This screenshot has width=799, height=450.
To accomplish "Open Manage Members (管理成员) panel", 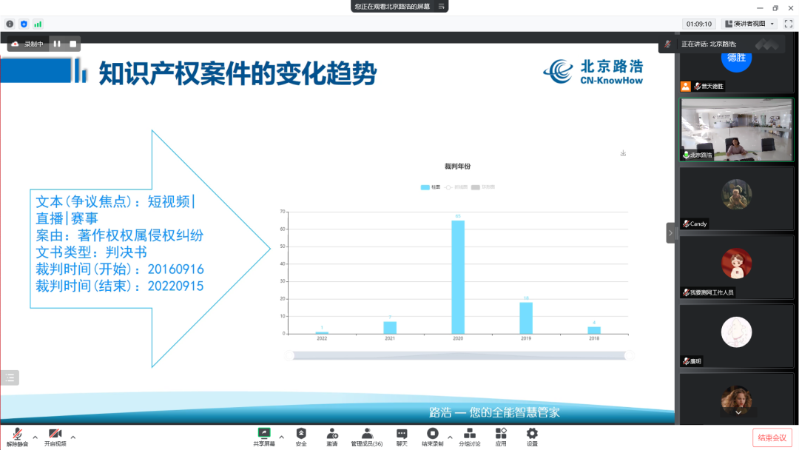I will point(366,433).
